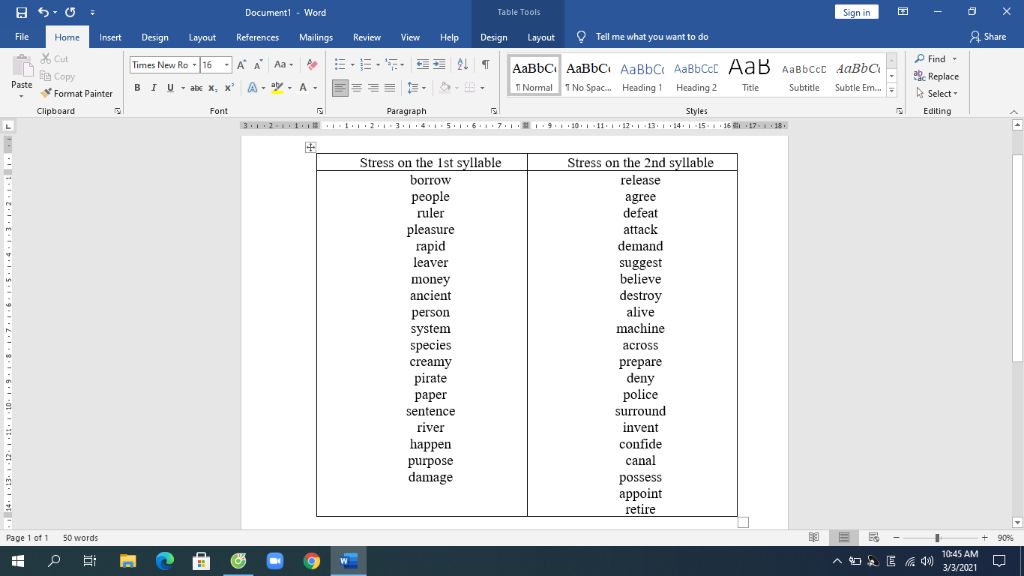The width and height of the screenshot is (1024, 576).
Task: Click the Tell me what you want to do box
Action: [x=652, y=37]
